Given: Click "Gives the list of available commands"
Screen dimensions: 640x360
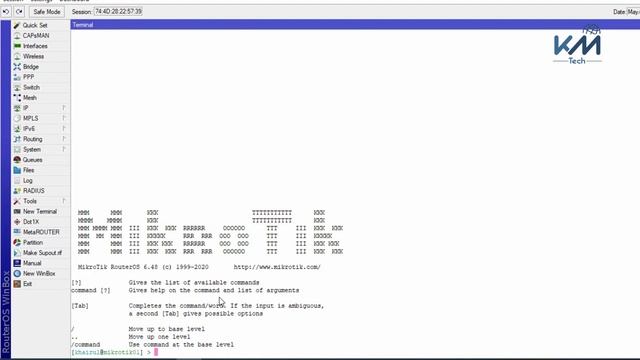Looking at the screenshot, I should tap(194, 282).
